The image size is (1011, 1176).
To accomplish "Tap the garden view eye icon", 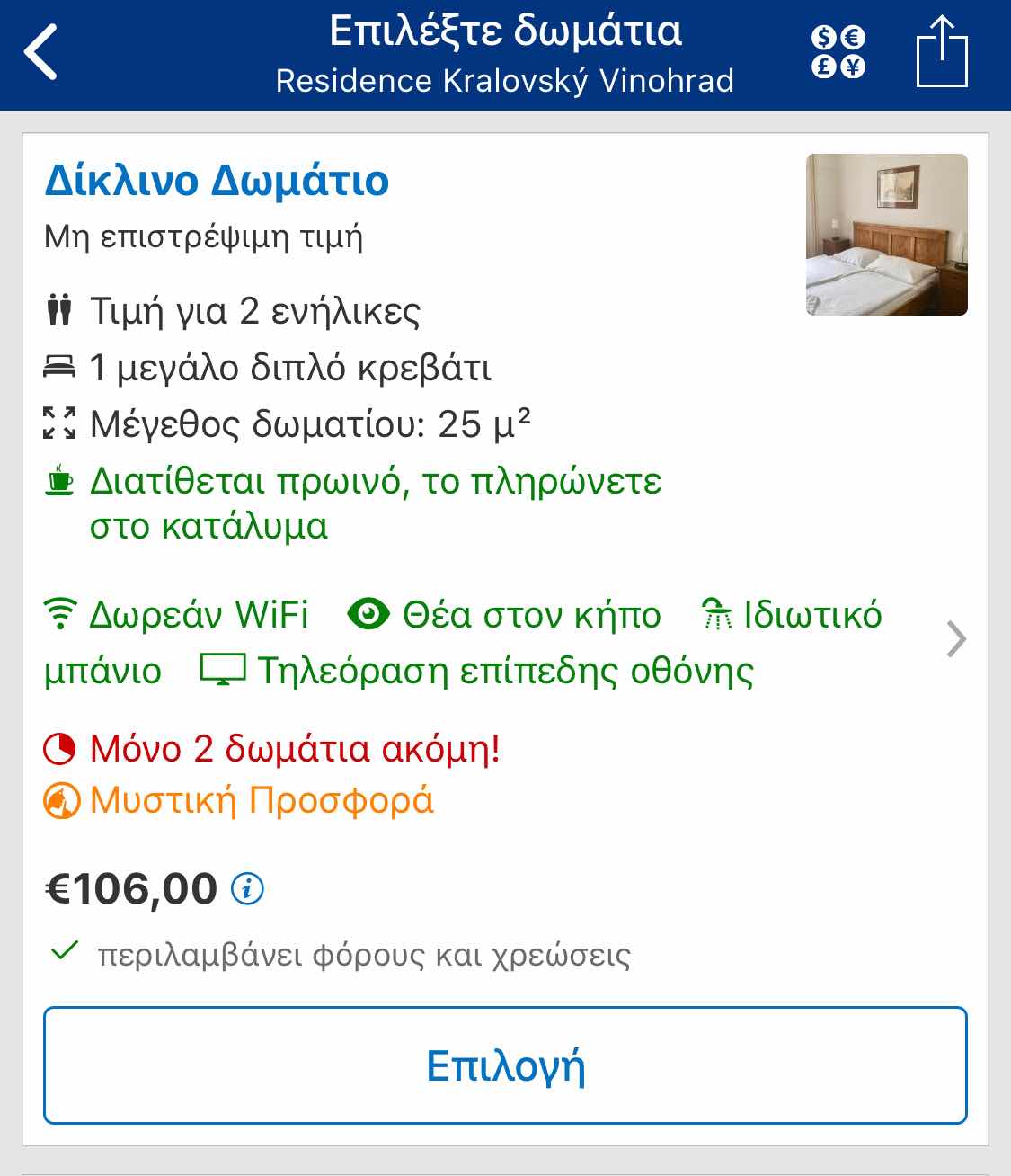I will click(368, 615).
